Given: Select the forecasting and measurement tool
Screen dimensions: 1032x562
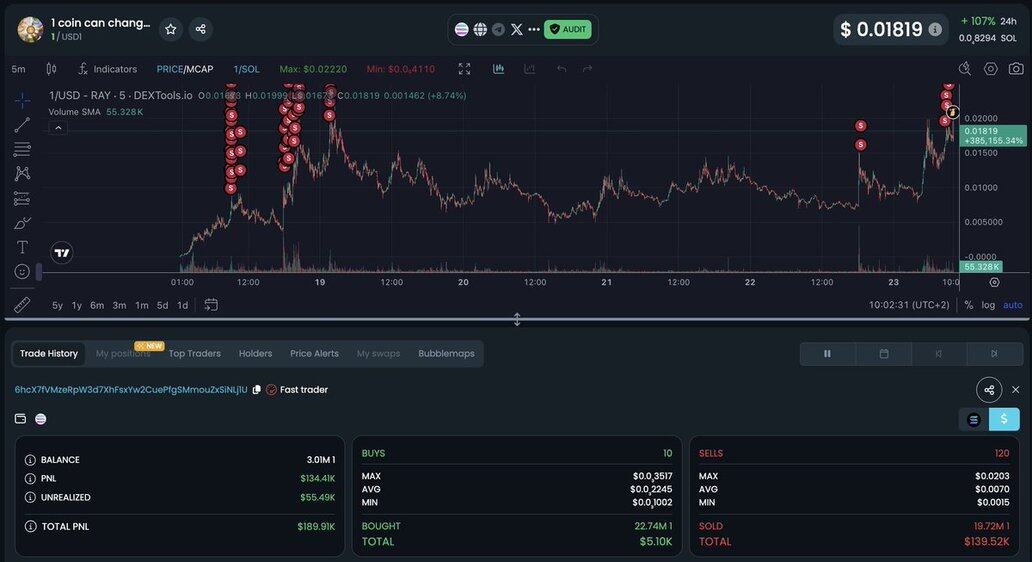Looking at the screenshot, I should [x=22, y=199].
